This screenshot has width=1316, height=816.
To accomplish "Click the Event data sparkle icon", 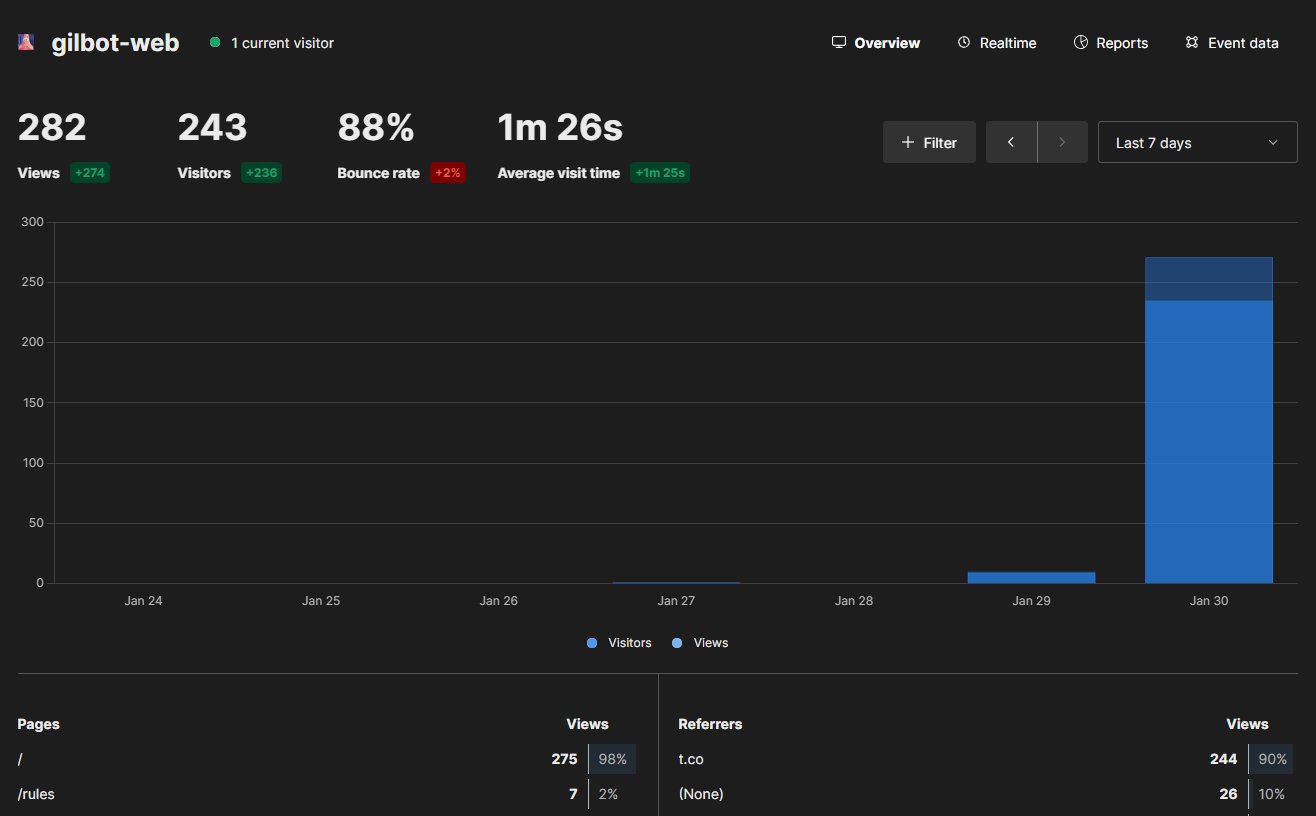I will (x=1191, y=42).
